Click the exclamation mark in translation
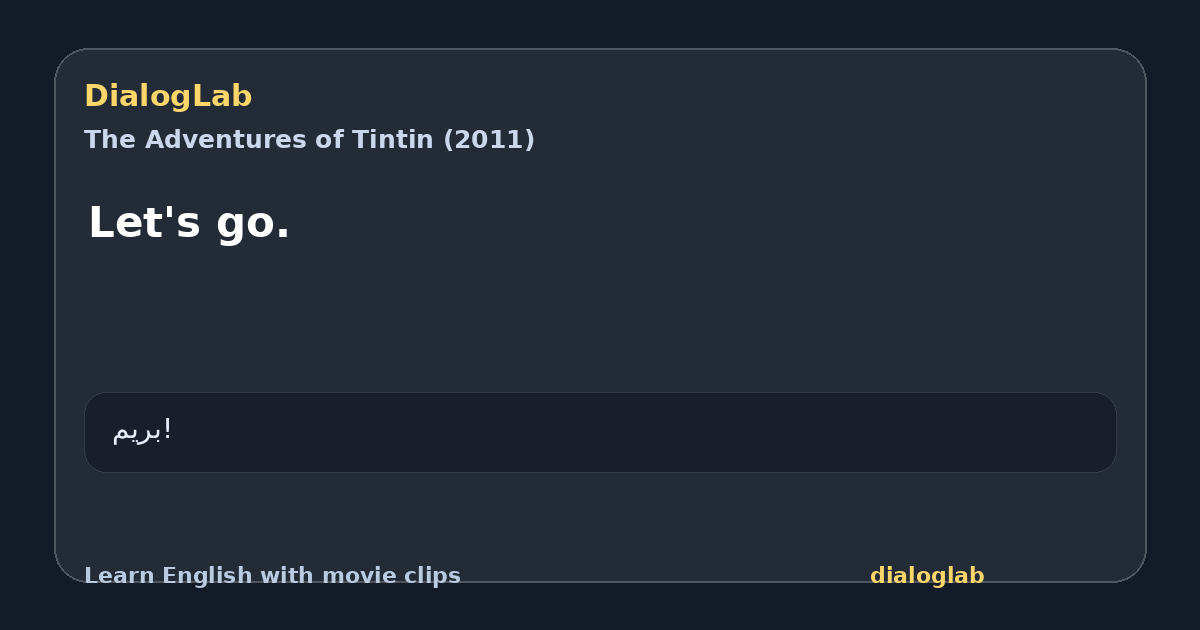The width and height of the screenshot is (1200, 630). point(167,430)
